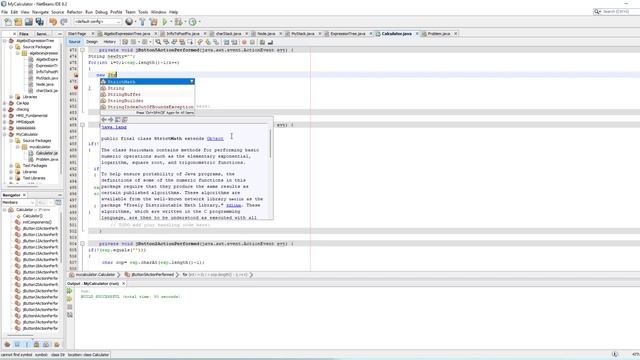Click the Source view button
Viewport: 640px width, 360px height.
74,42
